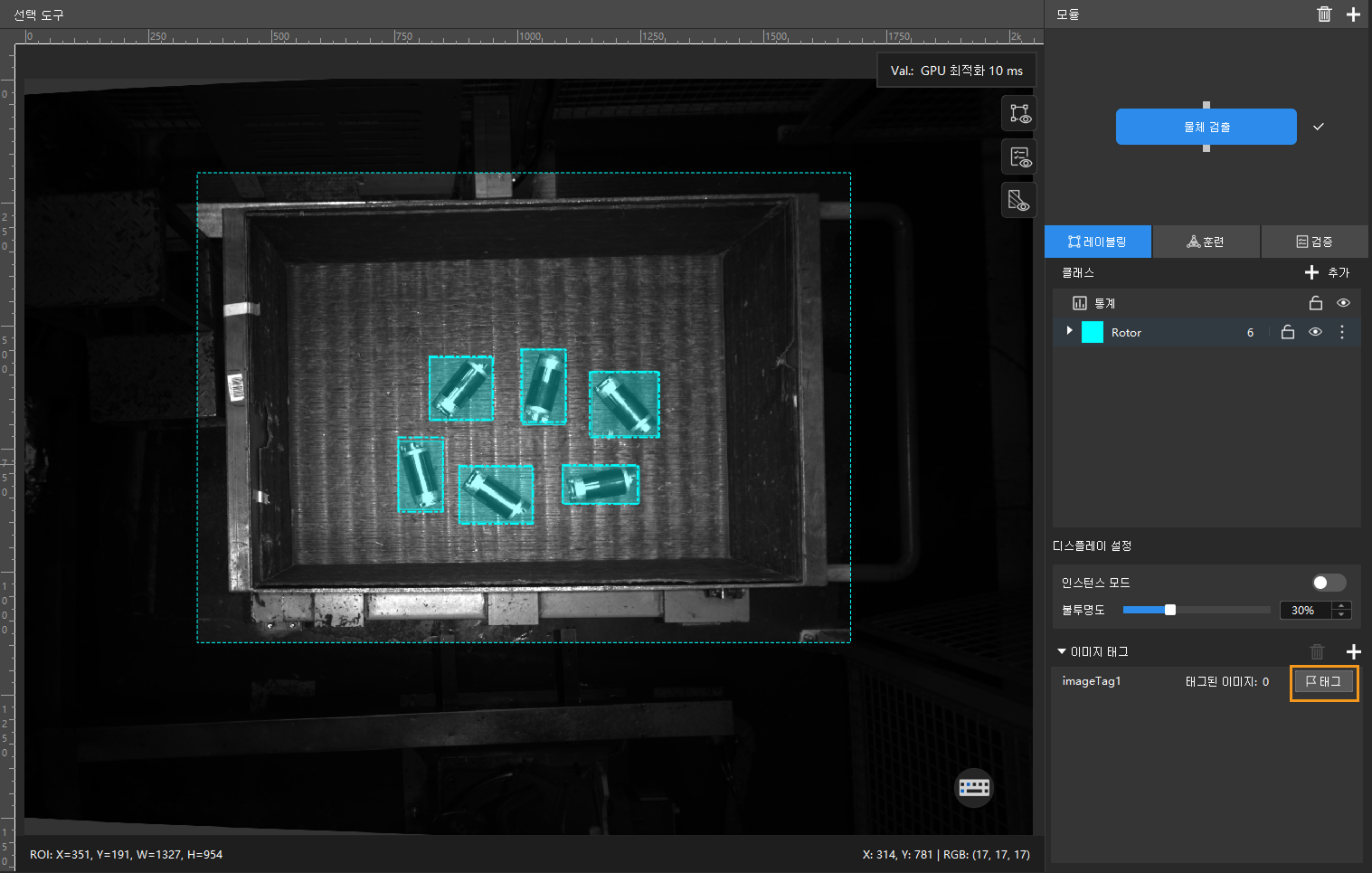Toggle label visibility icon on canvas

[1019, 114]
